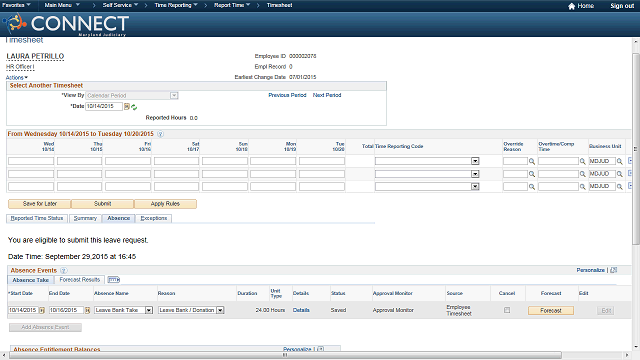Expand the Reason Leave Bank / Donation dropdown
The image size is (640, 360).
pyautogui.click(x=220, y=310)
